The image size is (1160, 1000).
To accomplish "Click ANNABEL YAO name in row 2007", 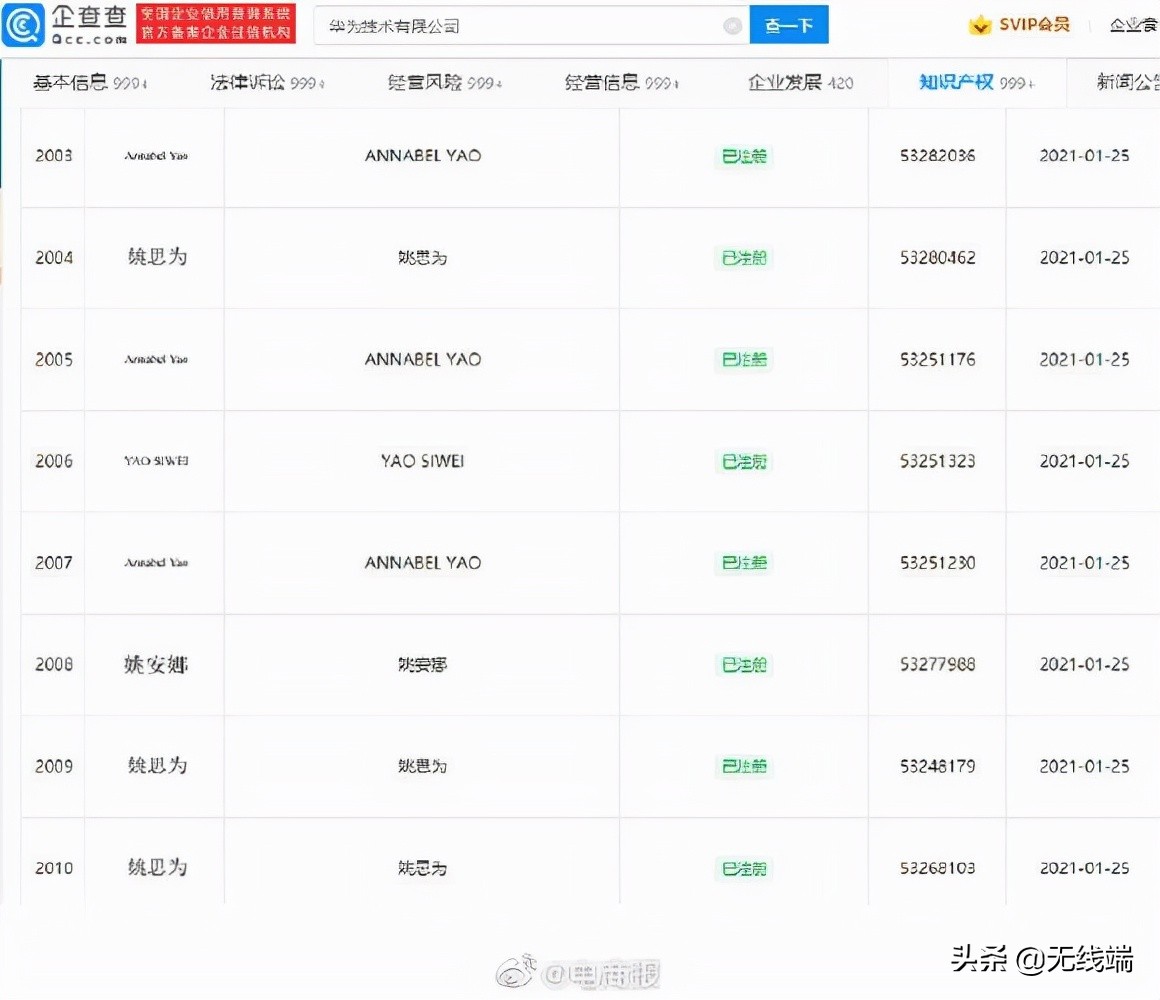I will tap(422, 563).
